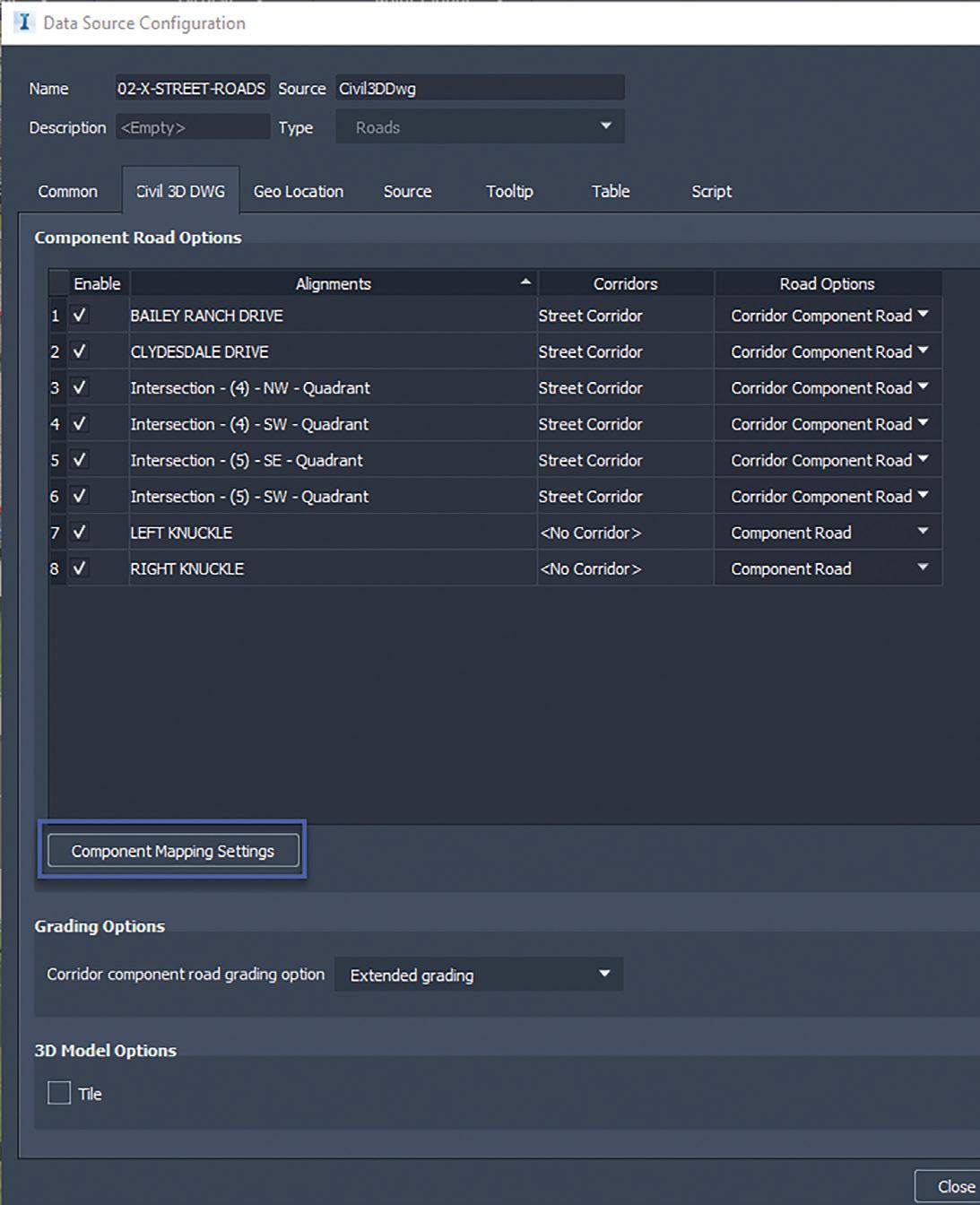Select the RIGHT KNUCKLE alignment cell

coord(333,568)
